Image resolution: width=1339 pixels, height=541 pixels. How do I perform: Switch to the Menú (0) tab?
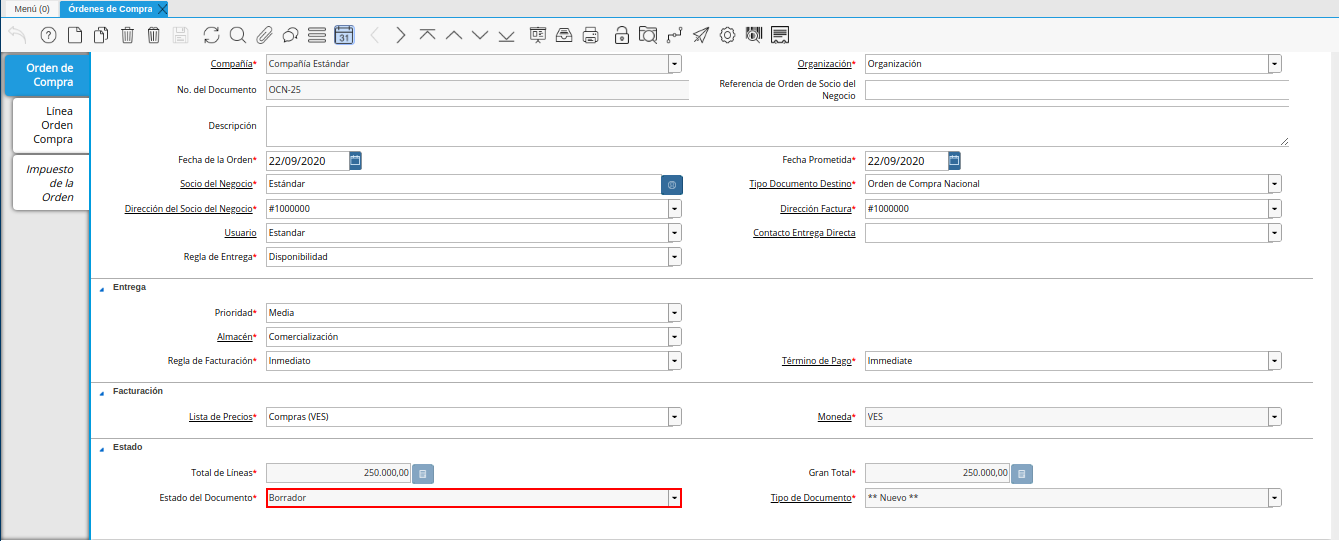(31, 8)
